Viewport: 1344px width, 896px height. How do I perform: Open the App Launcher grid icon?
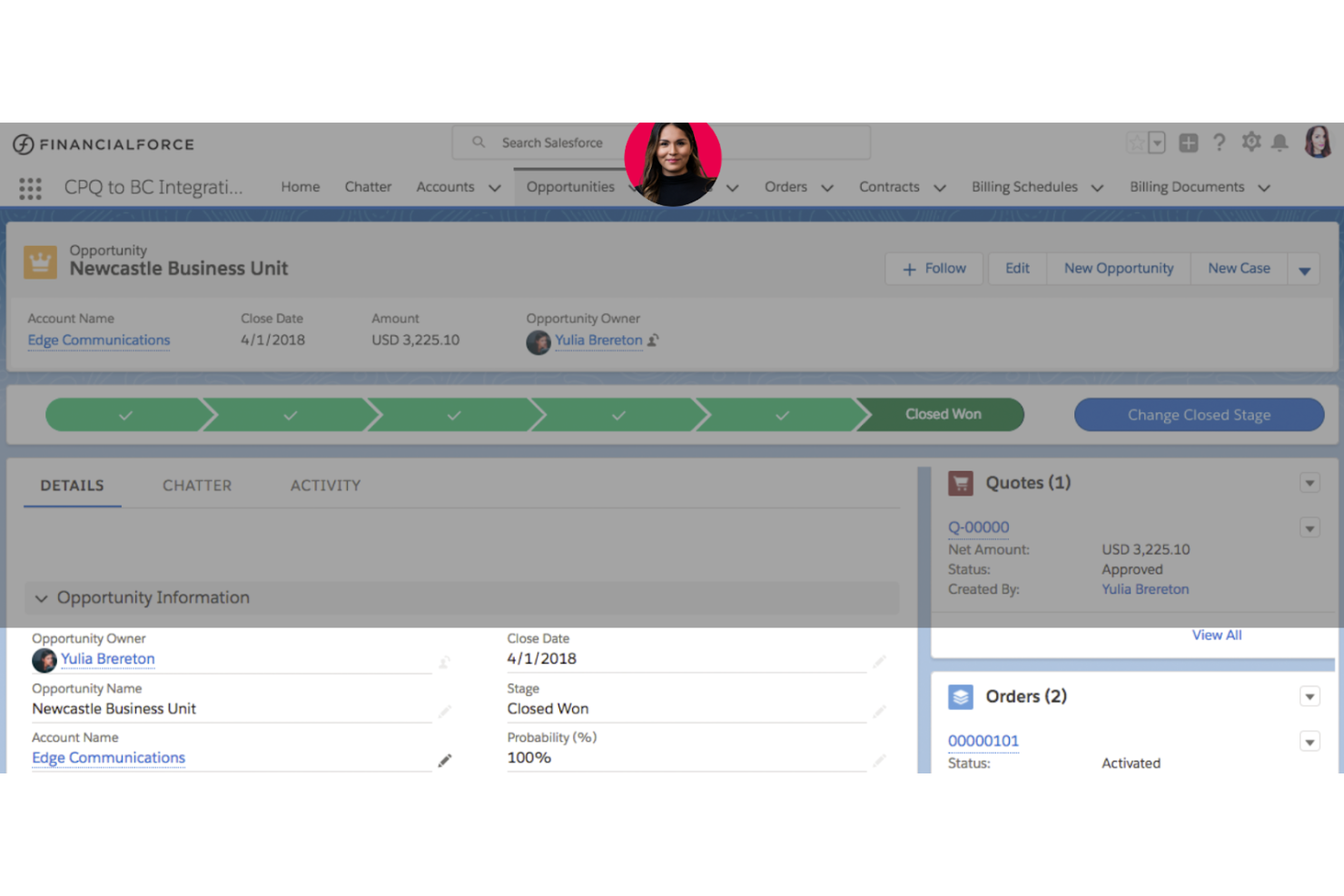pos(30,188)
